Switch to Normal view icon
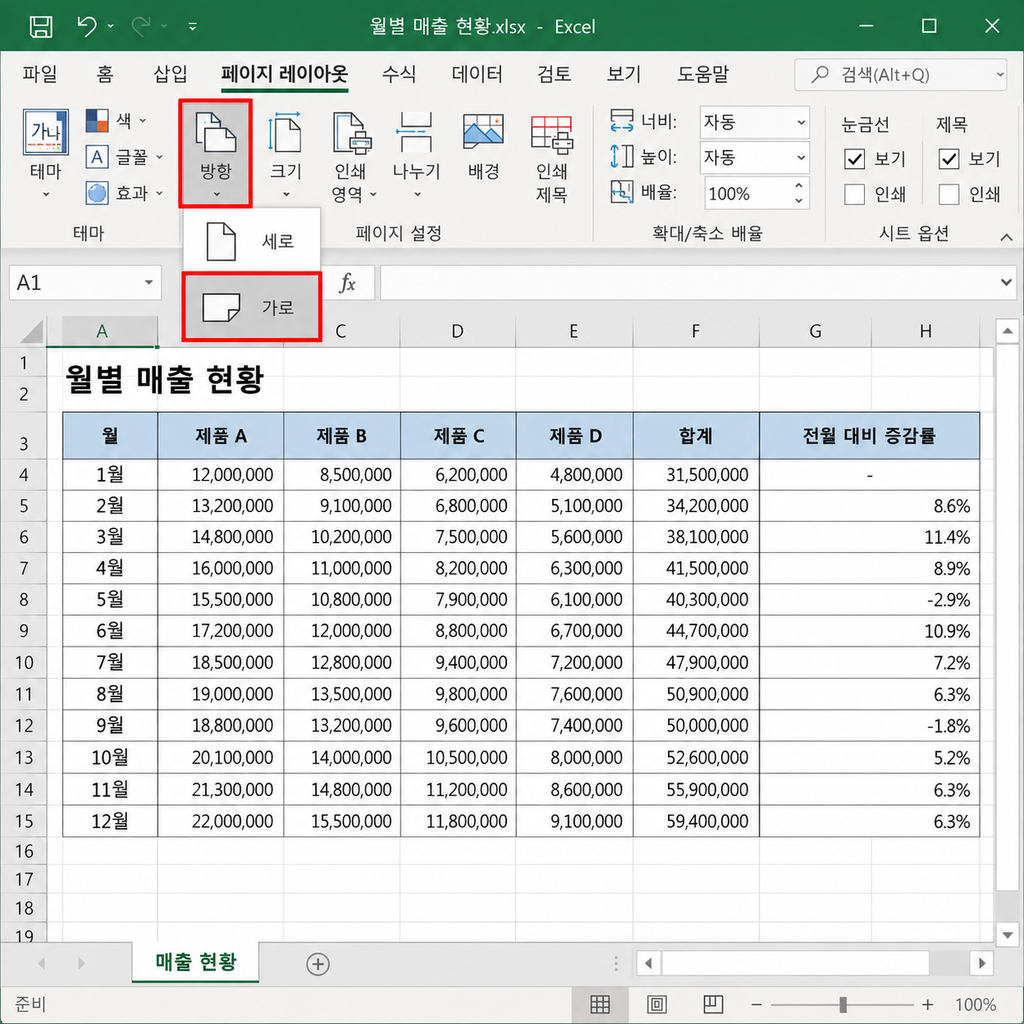Viewport: 1024px width, 1024px height. (600, 1004)
